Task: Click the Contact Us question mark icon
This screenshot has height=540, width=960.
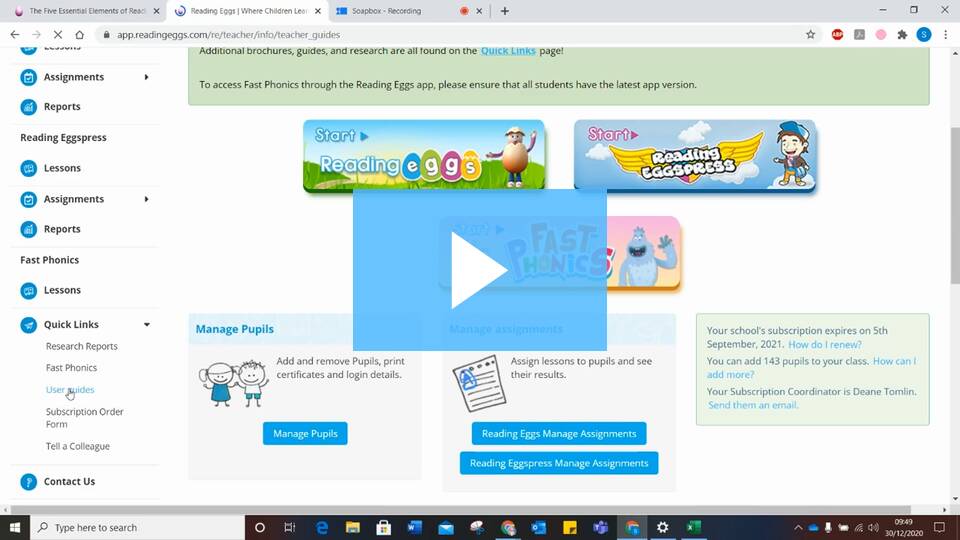Action: (28, 482)
